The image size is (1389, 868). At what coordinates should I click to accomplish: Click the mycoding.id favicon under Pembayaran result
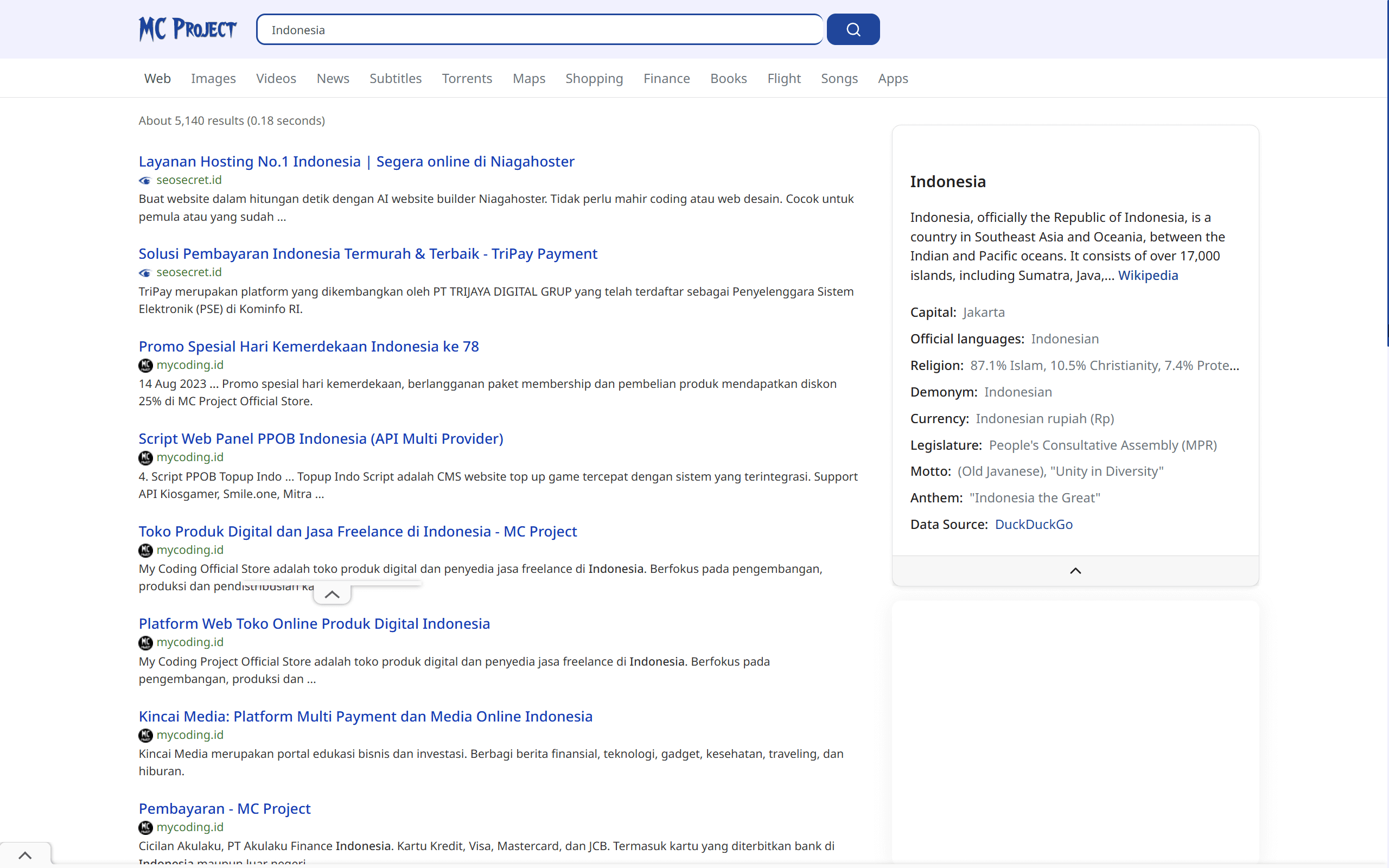tap(145, 827)
